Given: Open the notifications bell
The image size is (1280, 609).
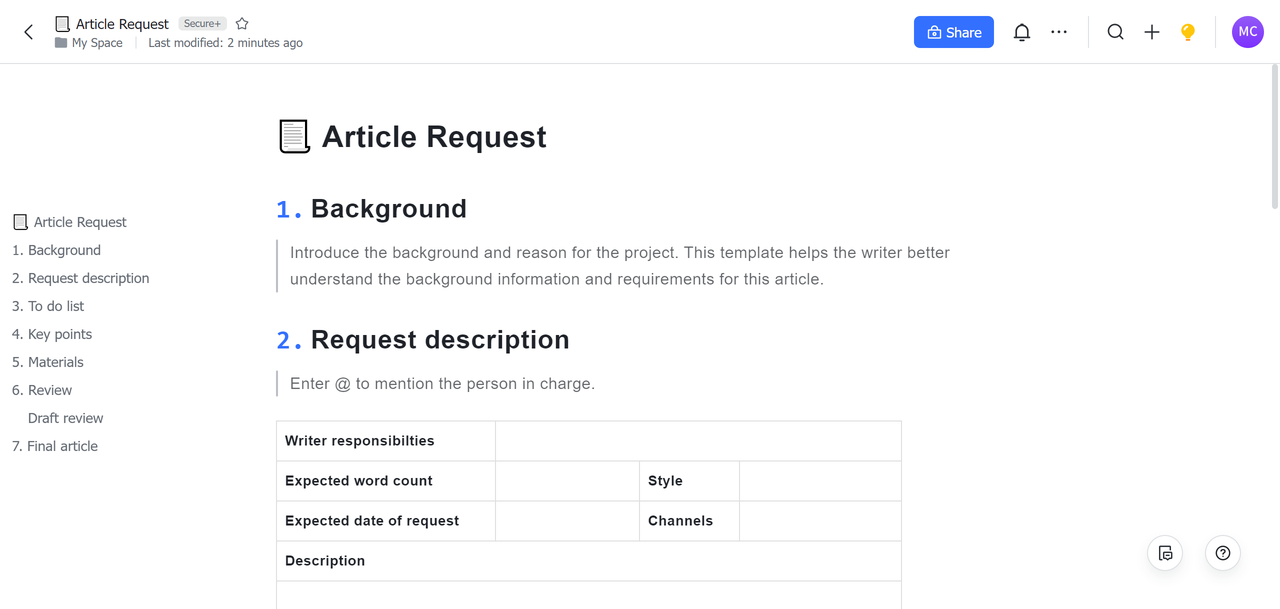Looking at the screenshot, I should pos(1021,32).
